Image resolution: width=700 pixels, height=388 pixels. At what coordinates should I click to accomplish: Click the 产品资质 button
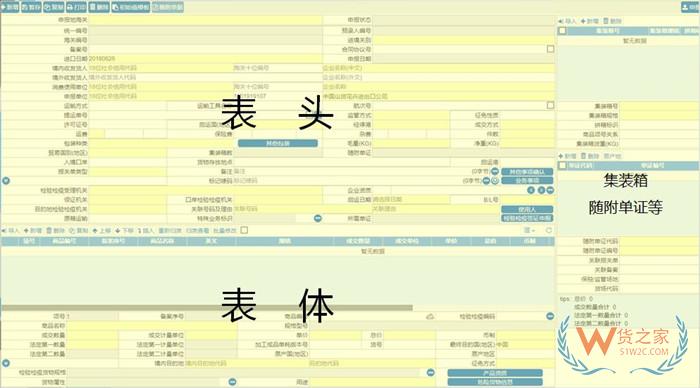495,372
